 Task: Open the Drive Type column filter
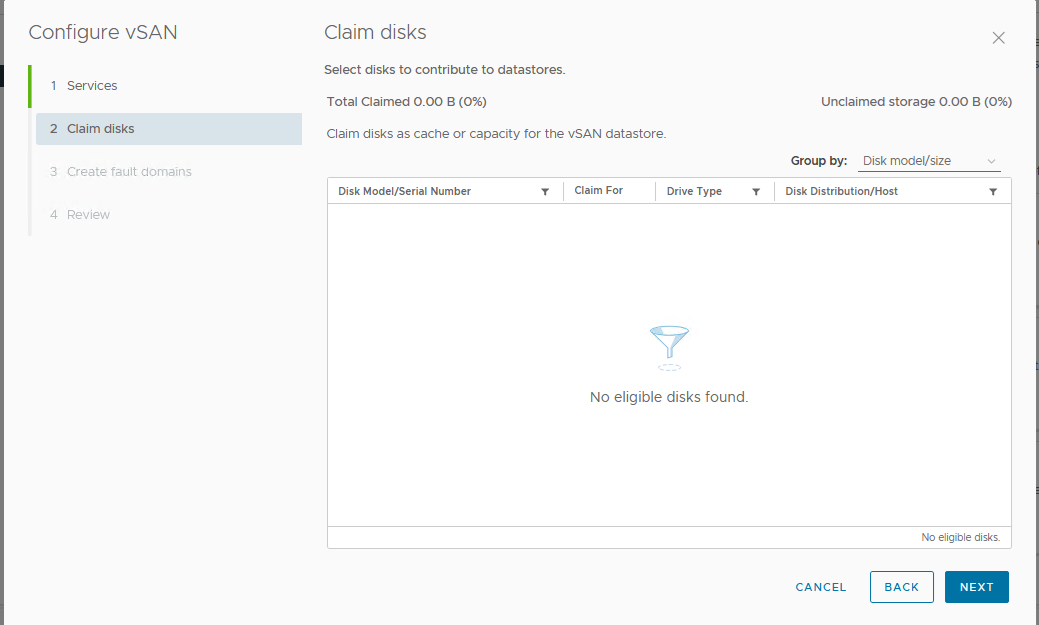click(x=756, y=192)
